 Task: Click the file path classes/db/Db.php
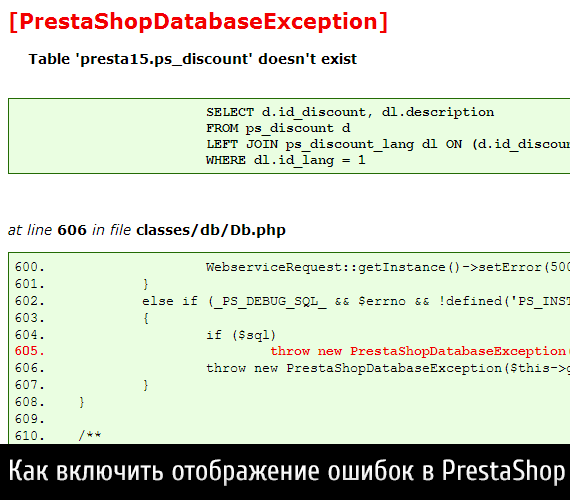(x=211, y=230)
